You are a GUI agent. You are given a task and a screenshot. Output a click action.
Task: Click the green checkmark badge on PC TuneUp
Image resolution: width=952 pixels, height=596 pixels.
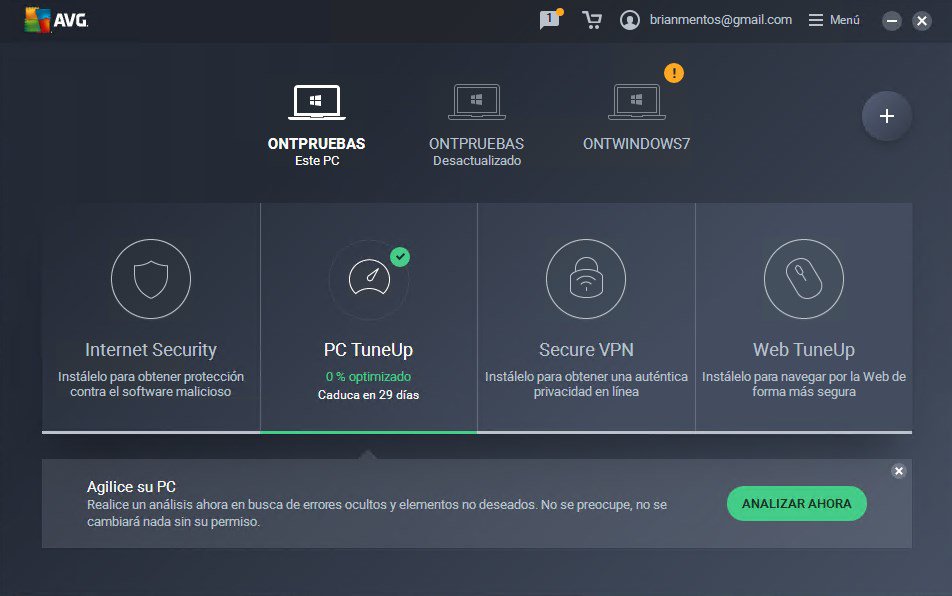[x=400, y=257]
